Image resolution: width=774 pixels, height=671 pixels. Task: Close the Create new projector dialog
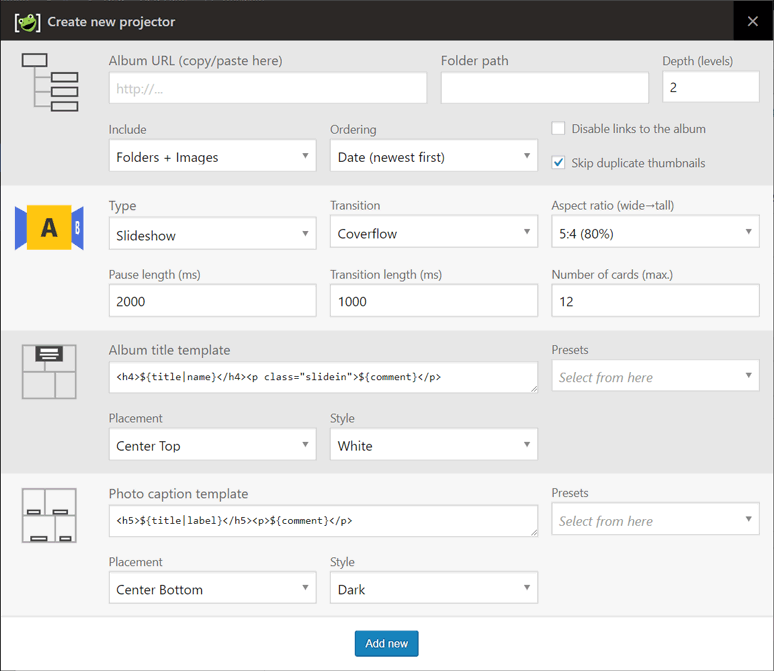[753, 21]
